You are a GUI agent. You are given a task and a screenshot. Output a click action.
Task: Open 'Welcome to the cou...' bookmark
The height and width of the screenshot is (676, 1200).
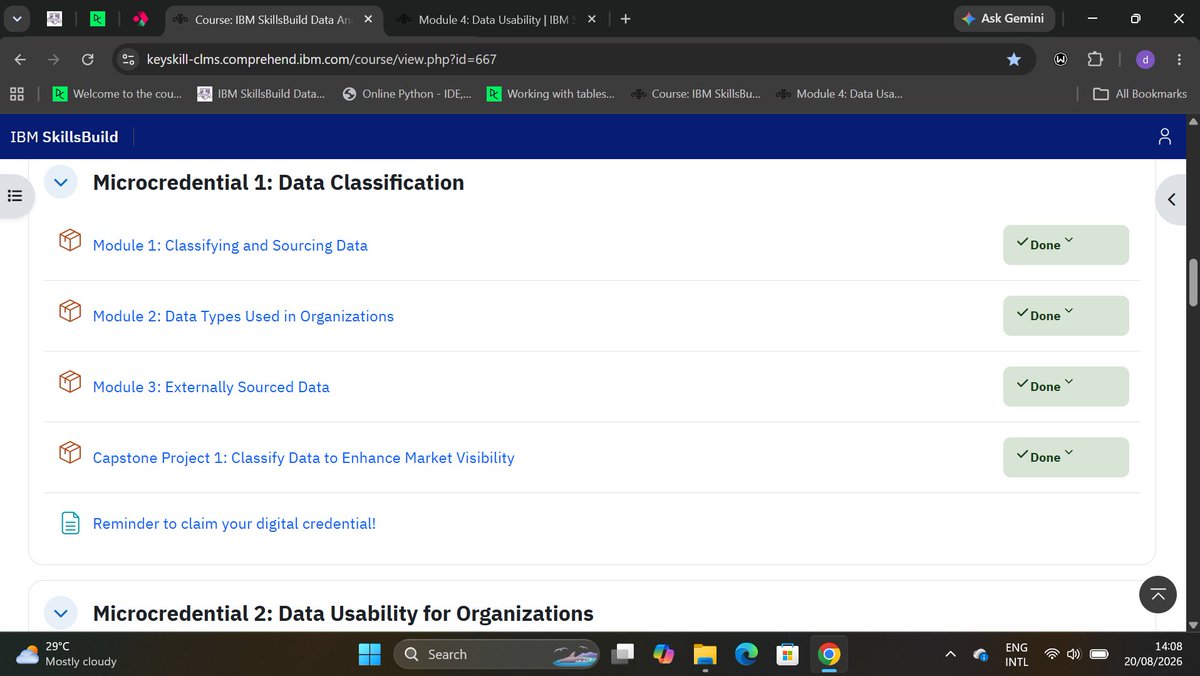[118, 94]
